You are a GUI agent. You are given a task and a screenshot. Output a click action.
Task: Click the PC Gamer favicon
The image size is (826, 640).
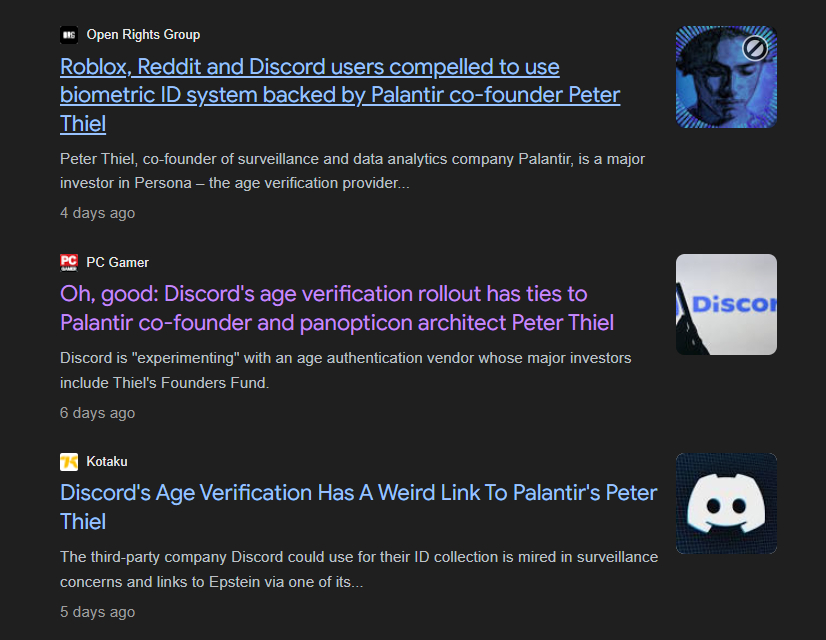point(69,262)
